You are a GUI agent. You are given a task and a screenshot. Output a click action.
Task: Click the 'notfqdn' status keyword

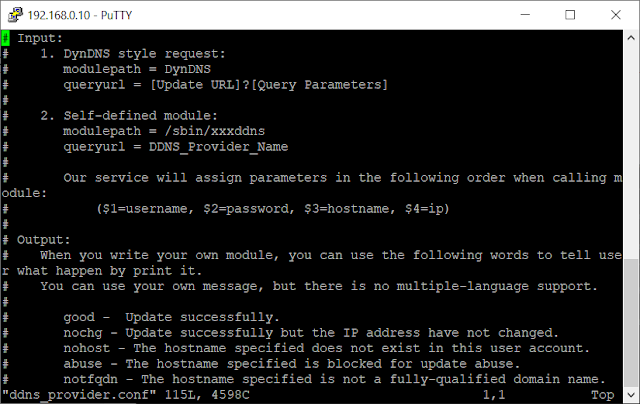(x=91, y=379)
